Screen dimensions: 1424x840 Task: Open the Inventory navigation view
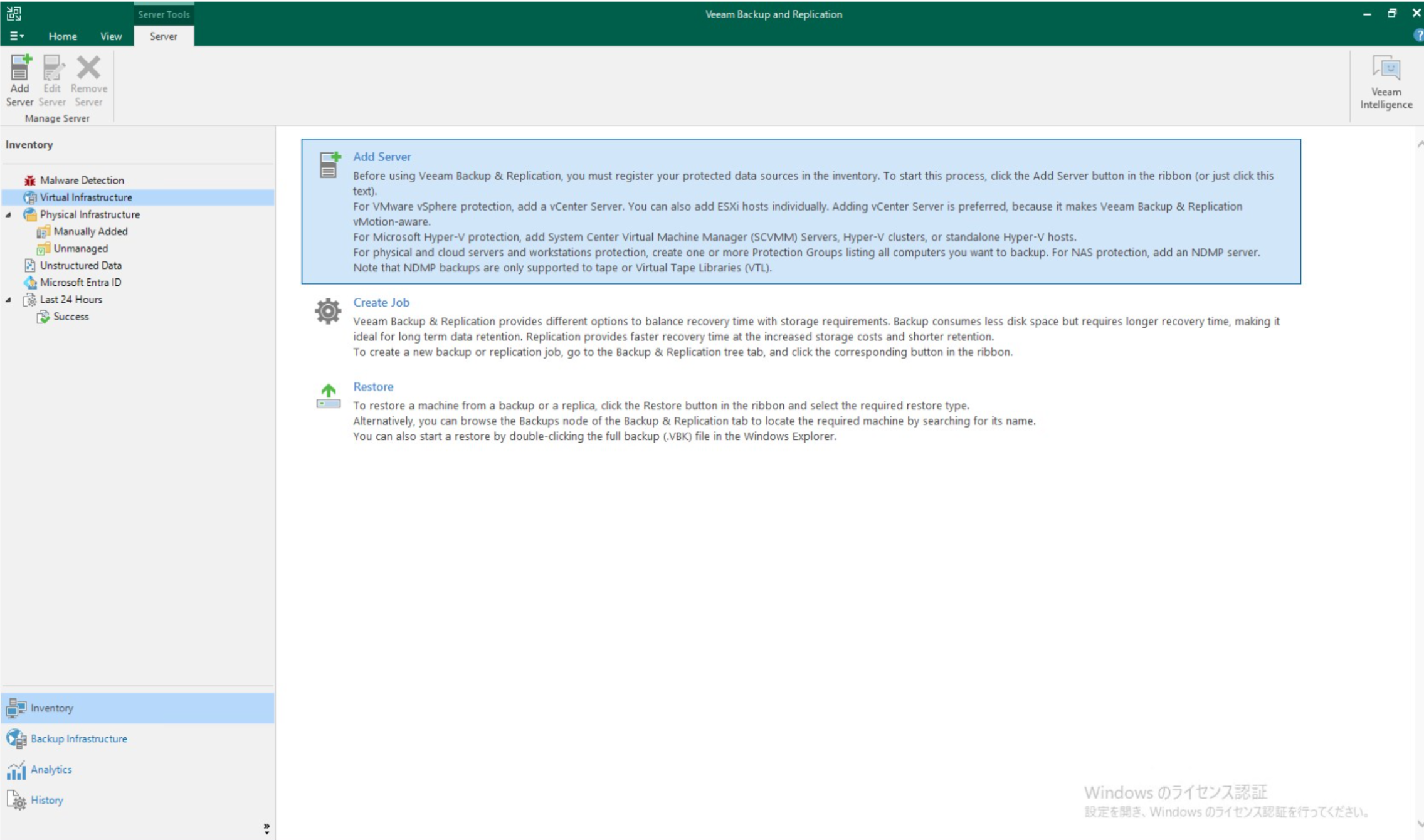click(137, 708)
